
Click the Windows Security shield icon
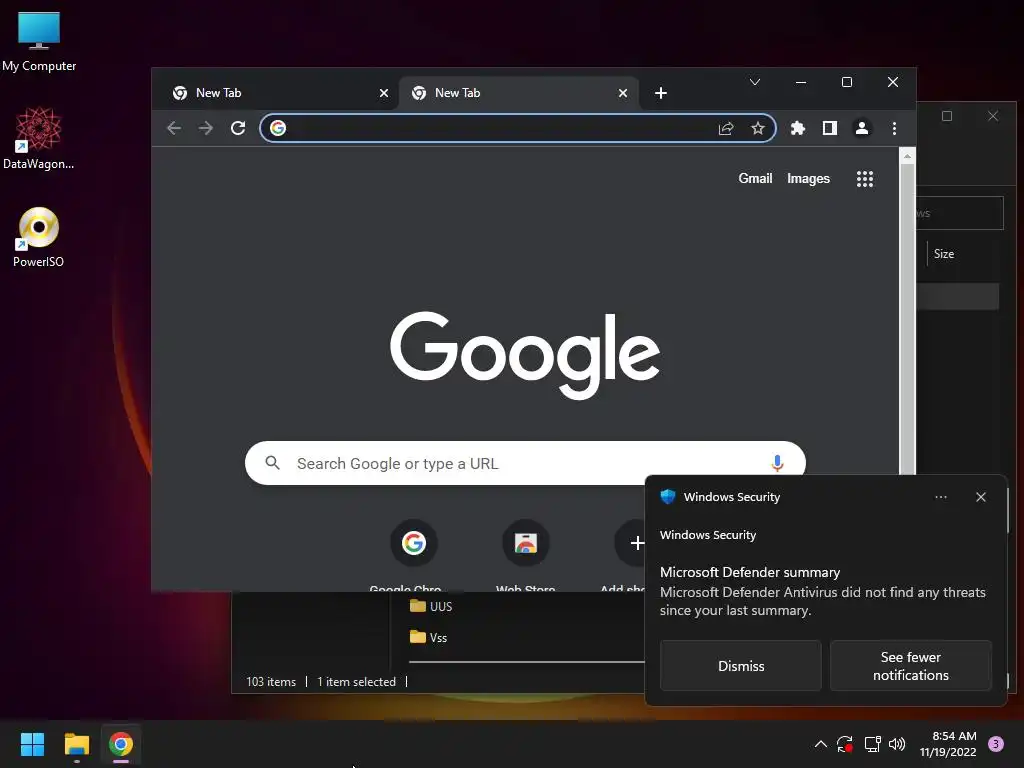tap(667, 496)
